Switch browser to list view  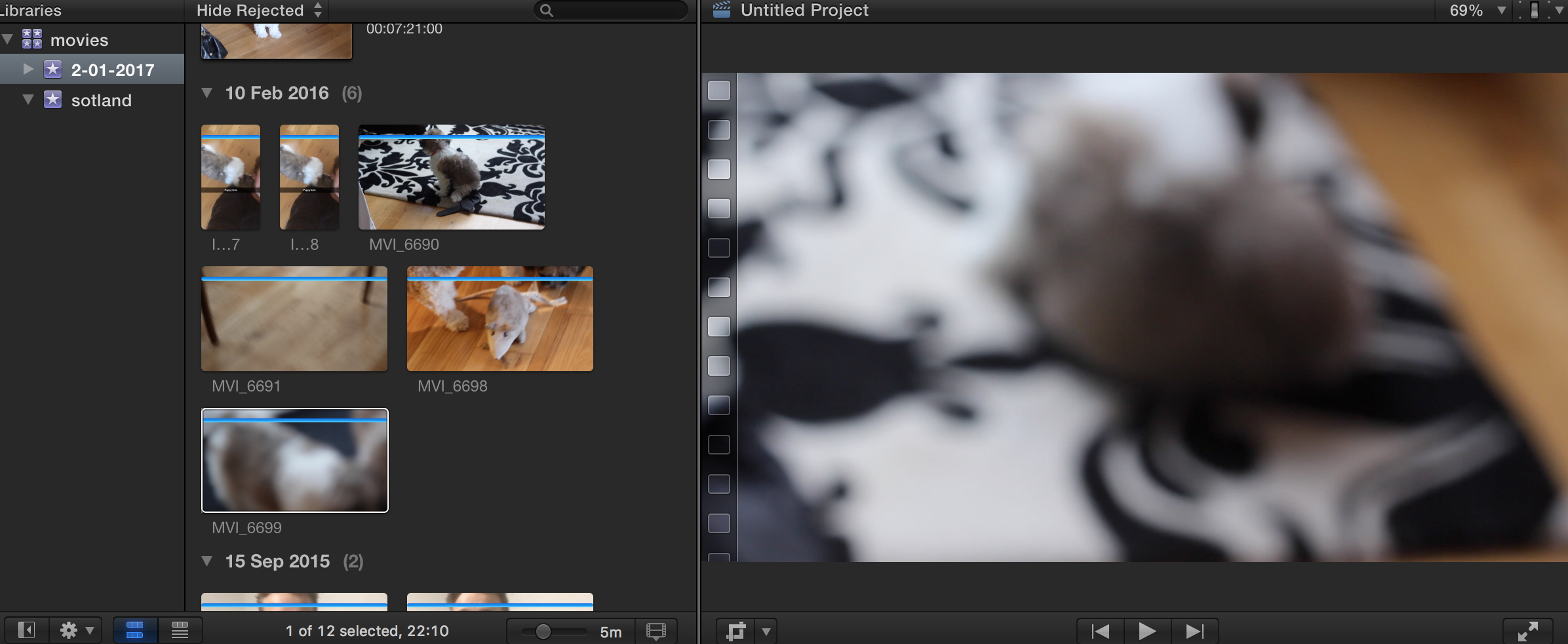(180, 630)
